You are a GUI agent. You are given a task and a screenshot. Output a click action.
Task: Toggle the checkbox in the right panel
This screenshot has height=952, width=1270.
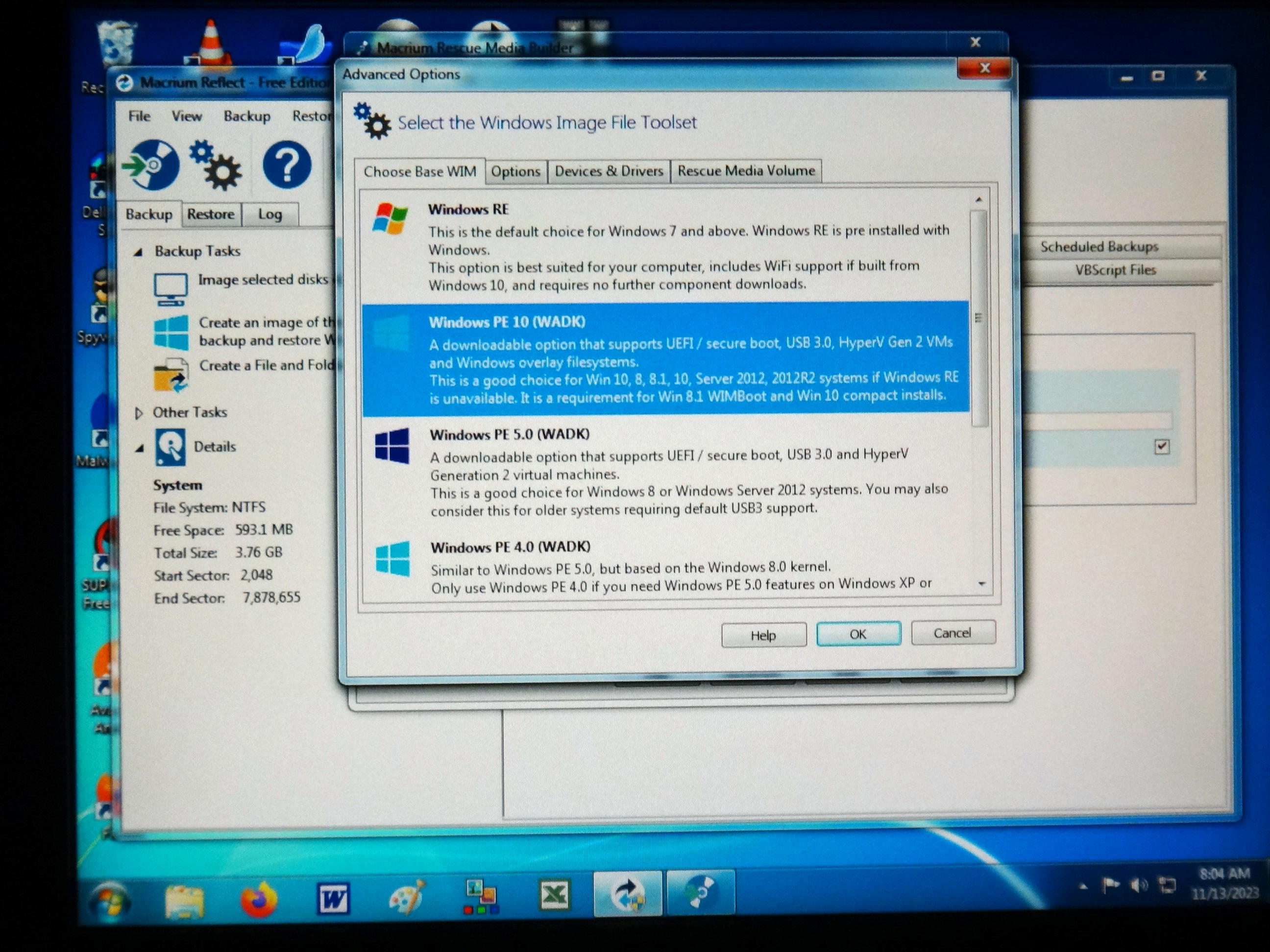(x=1162, y=447)
